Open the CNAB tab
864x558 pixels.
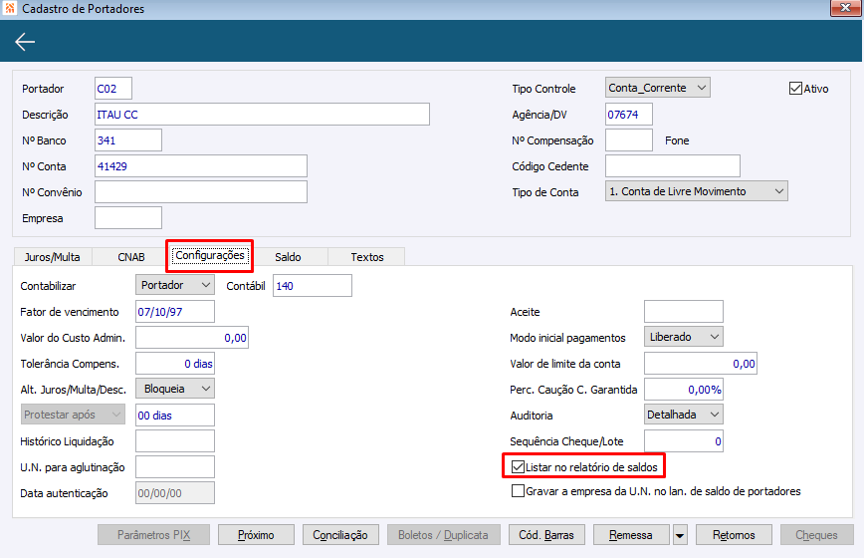point(131,257)
